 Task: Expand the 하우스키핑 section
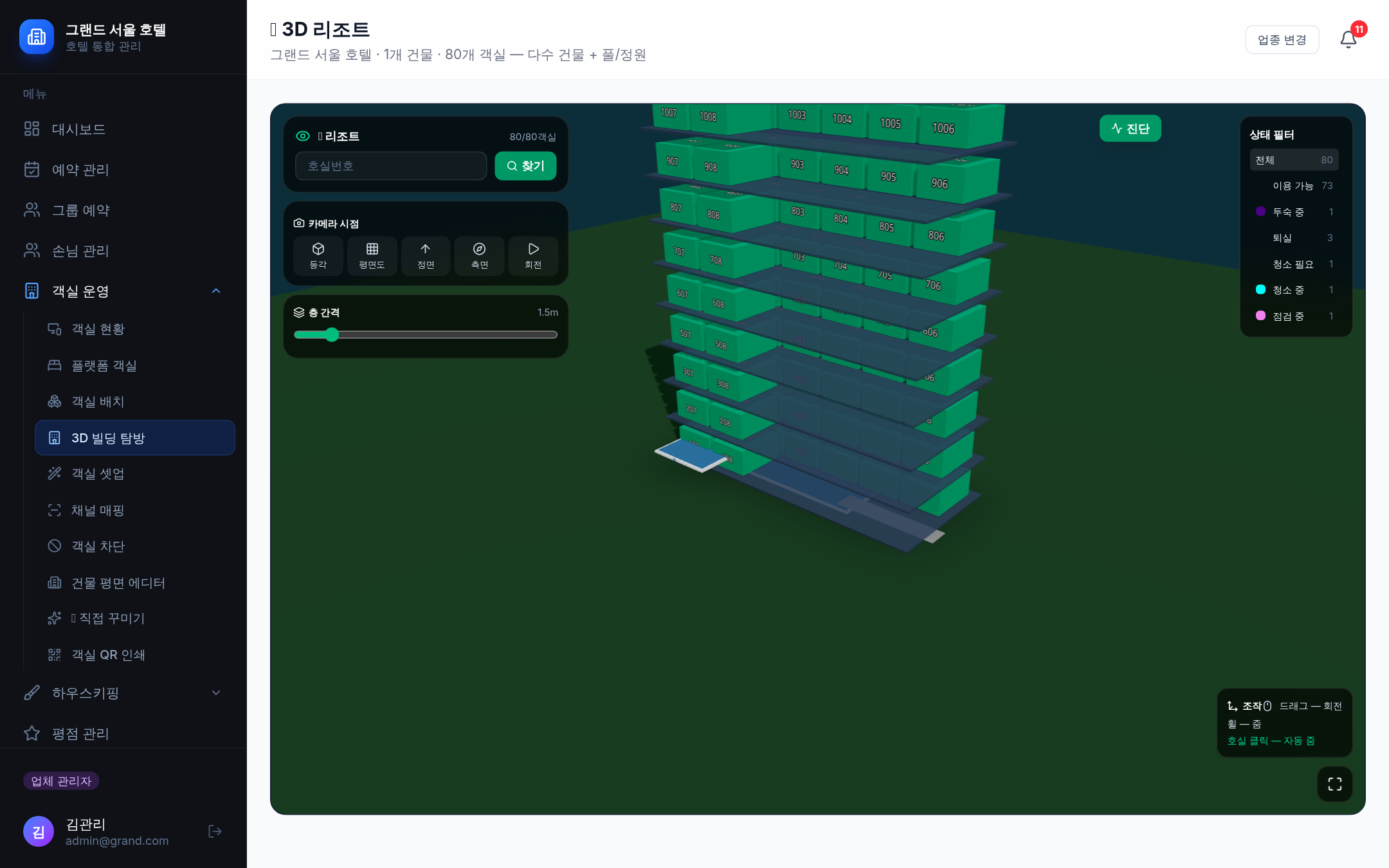click(123, 693)
